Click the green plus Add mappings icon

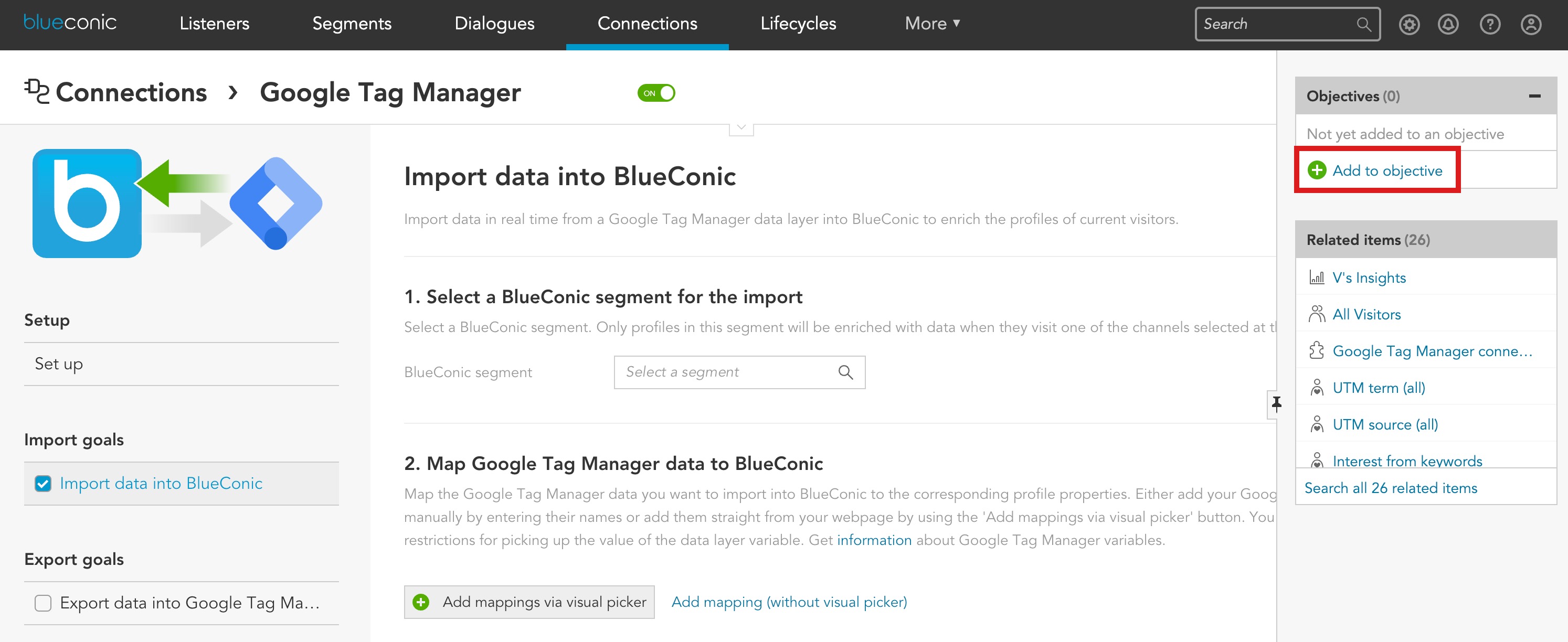(421, 601)
